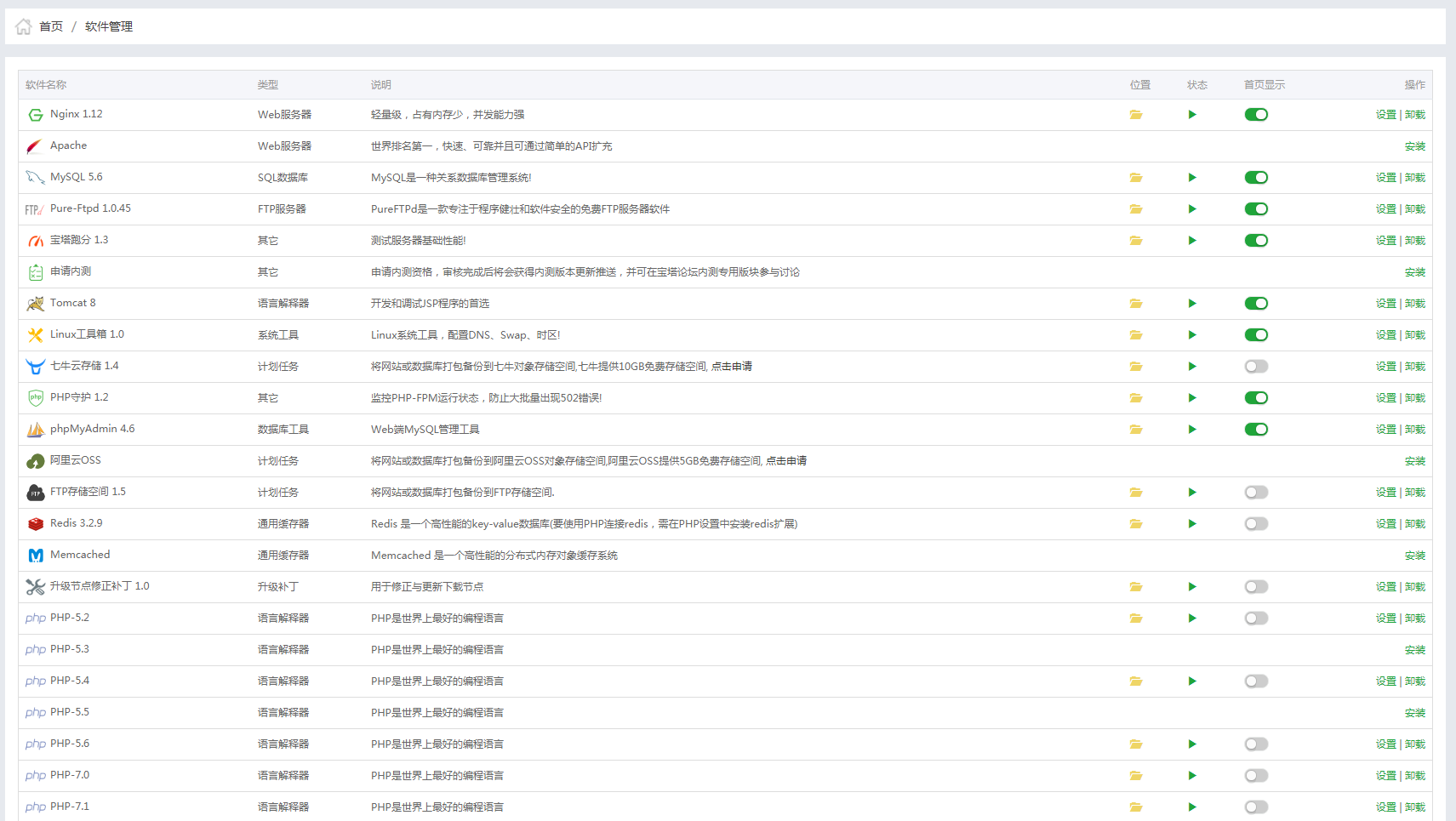The height and width of the screenshot is (821, 1456).
Task: Click PHP-5.2 status play icon
Action: 1192,619
